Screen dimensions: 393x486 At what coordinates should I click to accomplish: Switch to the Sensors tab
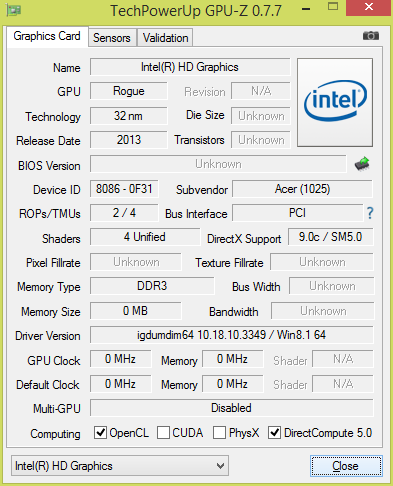point(112,38)
